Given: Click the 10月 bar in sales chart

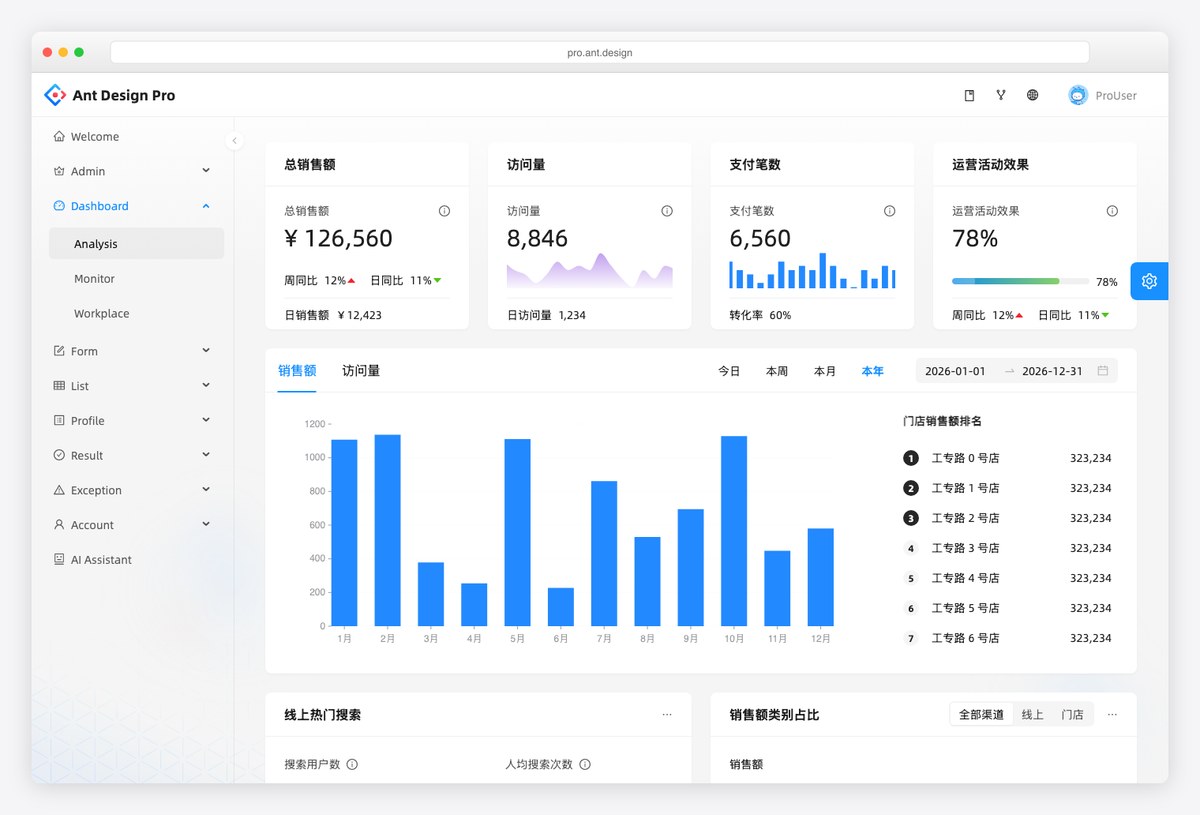Looking at the screenshot, I should (x=734, y=531).
